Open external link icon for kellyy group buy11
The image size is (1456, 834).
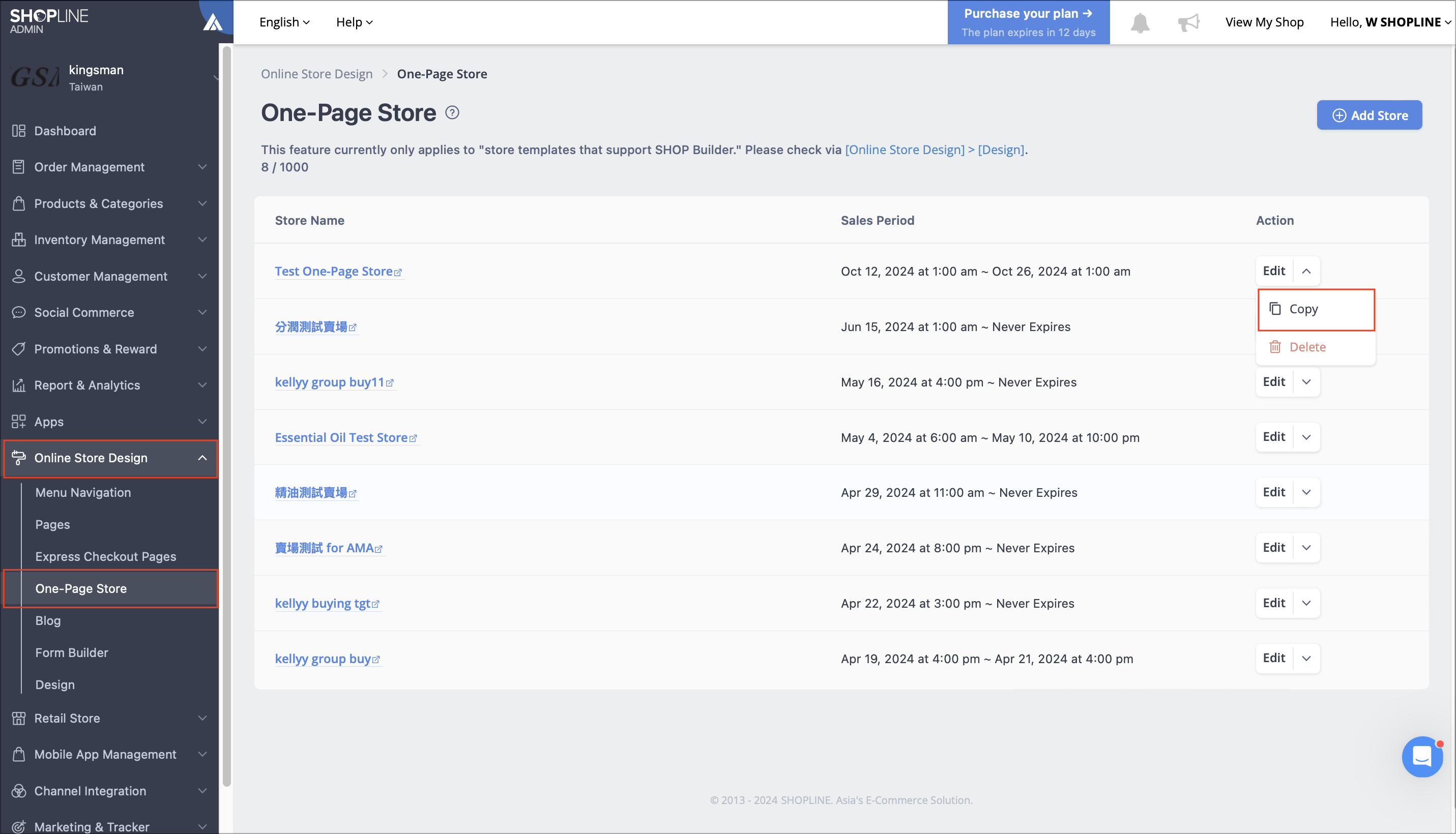click(x=390, y=382)
